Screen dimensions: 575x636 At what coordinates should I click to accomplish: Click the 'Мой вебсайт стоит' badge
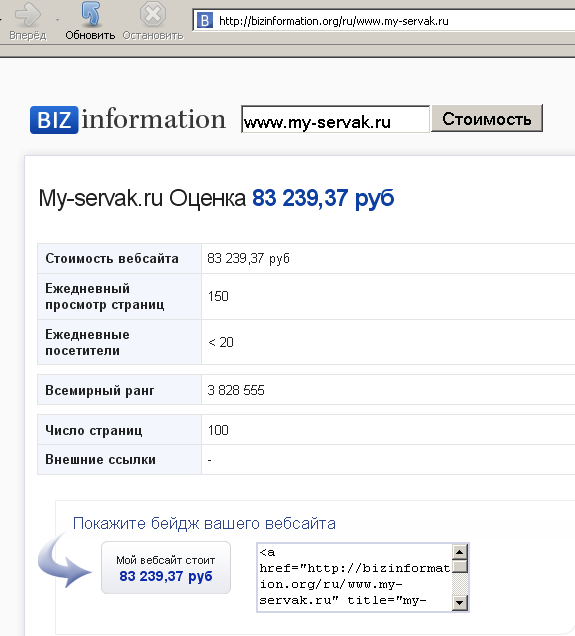click(166, 567)
